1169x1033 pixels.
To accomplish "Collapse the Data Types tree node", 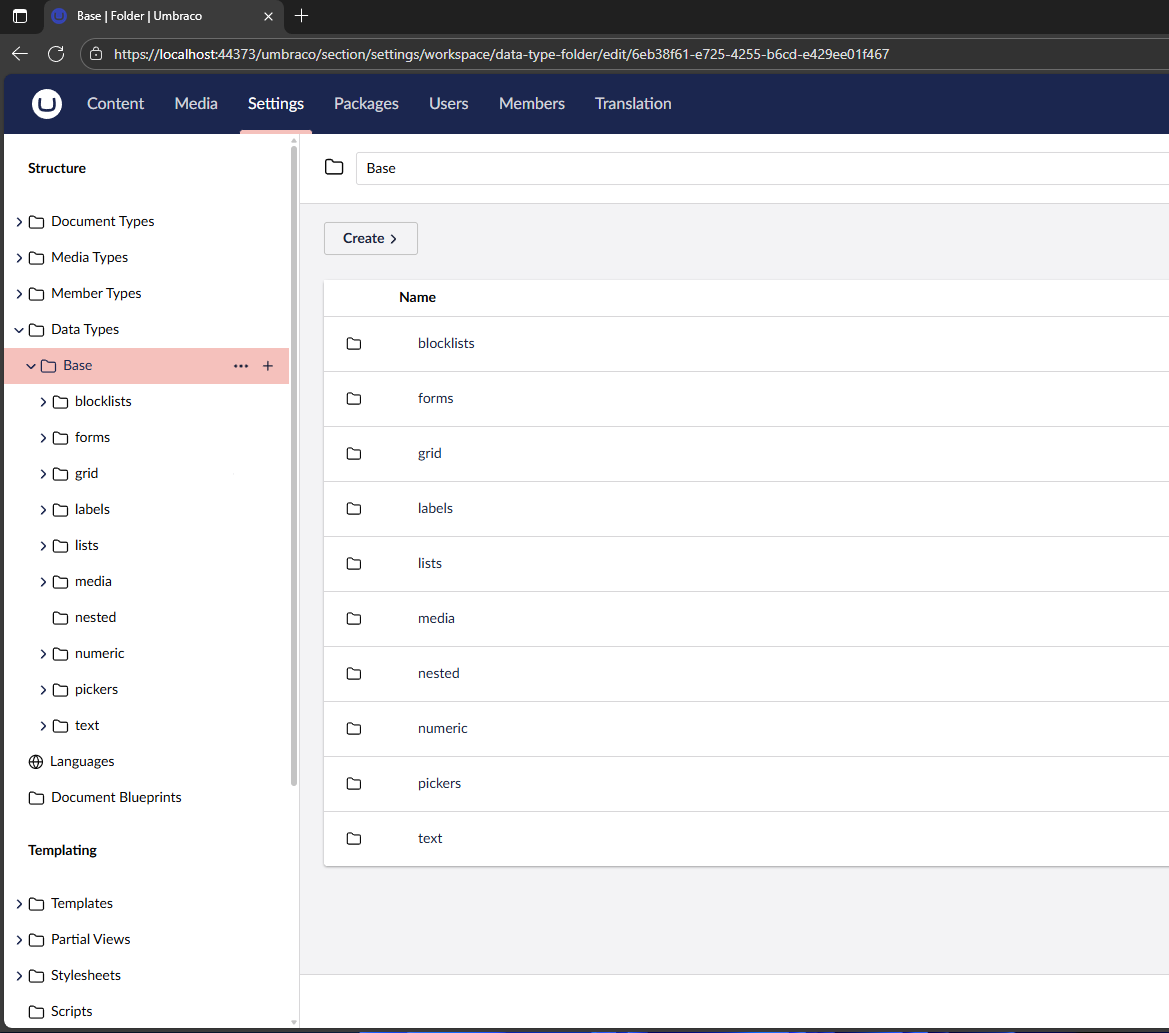I will point(19,330).
